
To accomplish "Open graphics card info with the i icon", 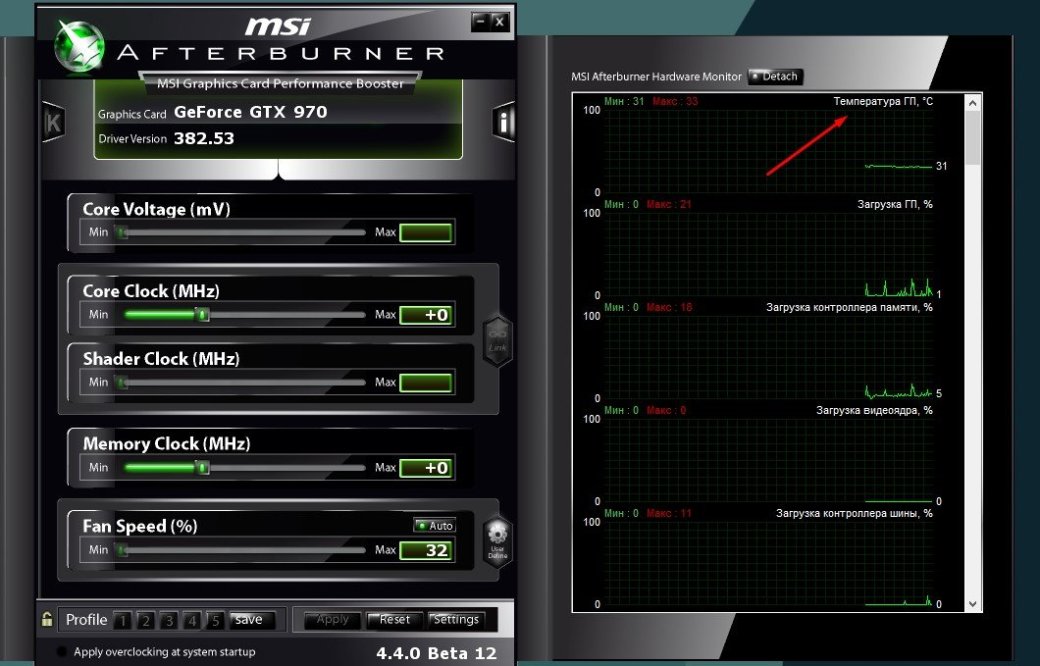I will click(x=505, y=122).
